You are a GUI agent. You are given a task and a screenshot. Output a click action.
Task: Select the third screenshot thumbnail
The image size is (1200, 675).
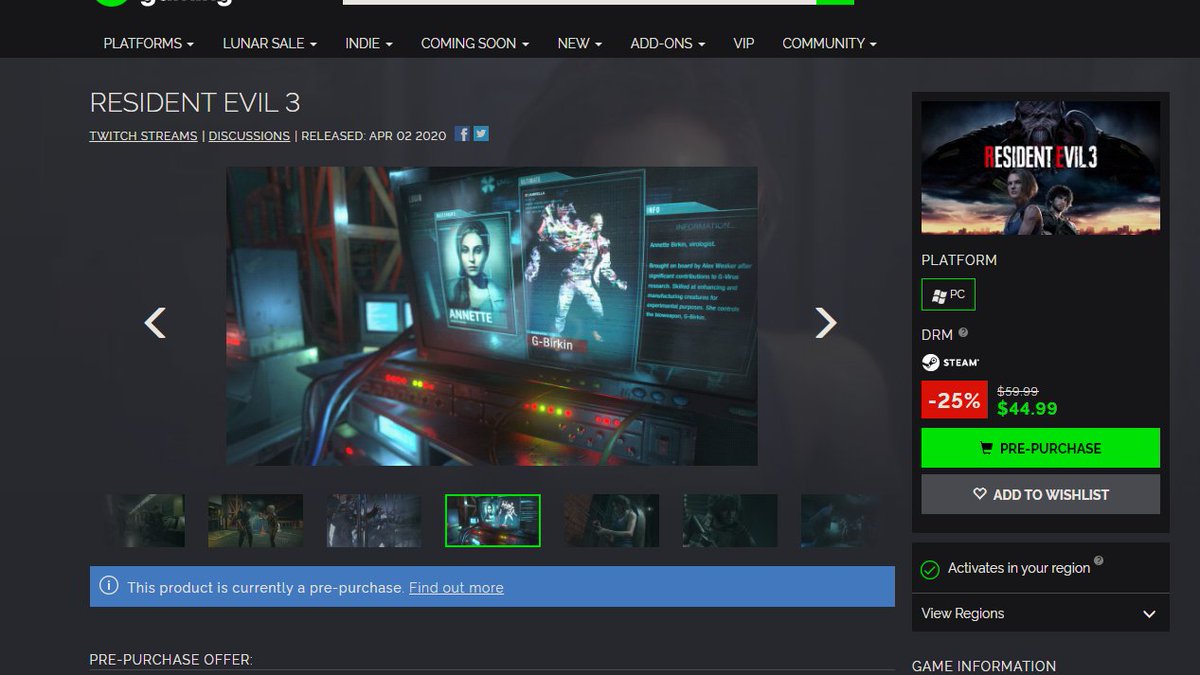click(x=373, y=520)
